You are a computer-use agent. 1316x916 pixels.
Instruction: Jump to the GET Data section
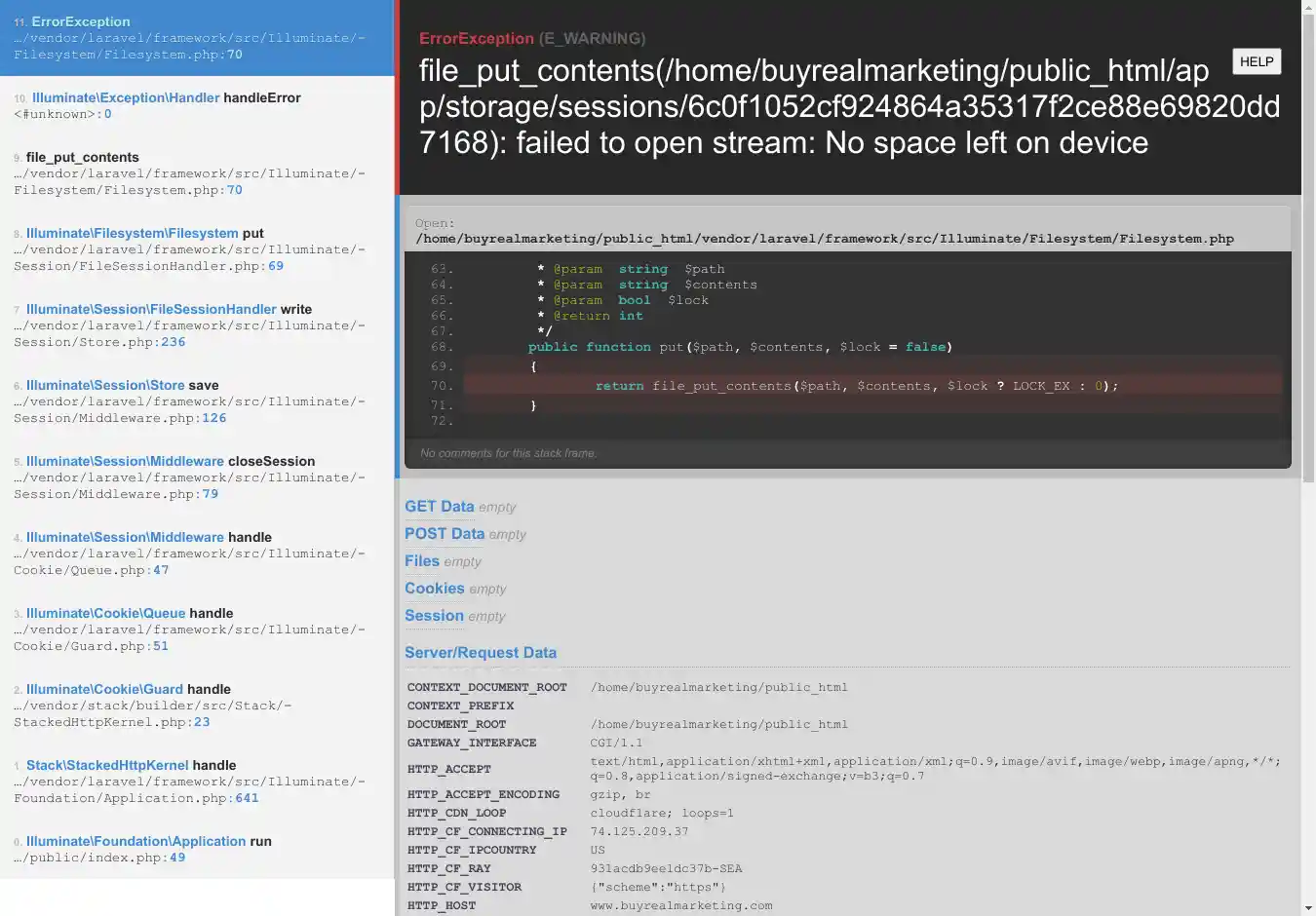439,507
